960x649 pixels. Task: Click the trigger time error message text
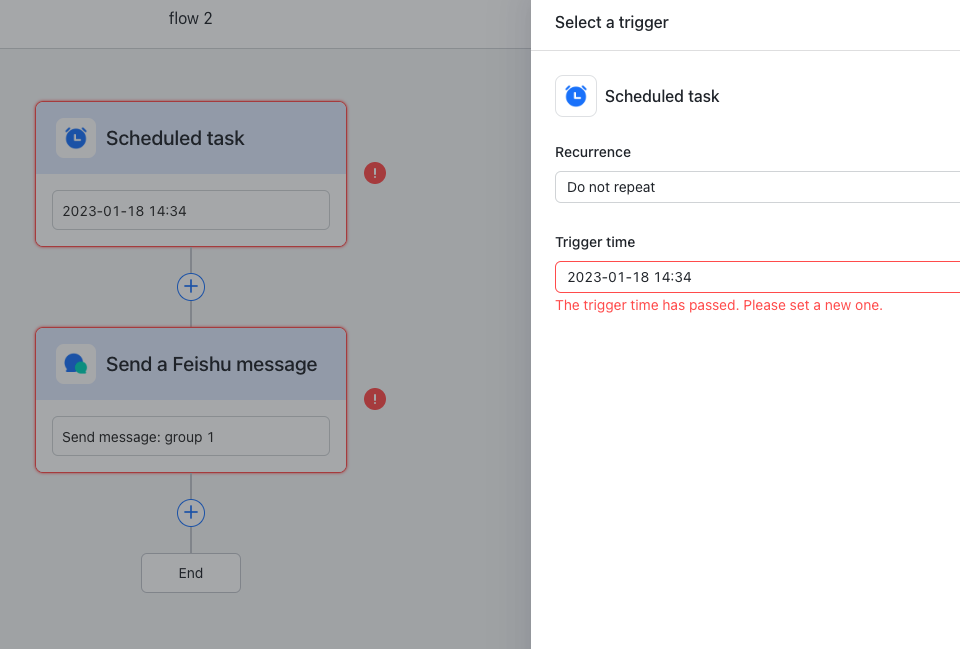pos(718,305)
